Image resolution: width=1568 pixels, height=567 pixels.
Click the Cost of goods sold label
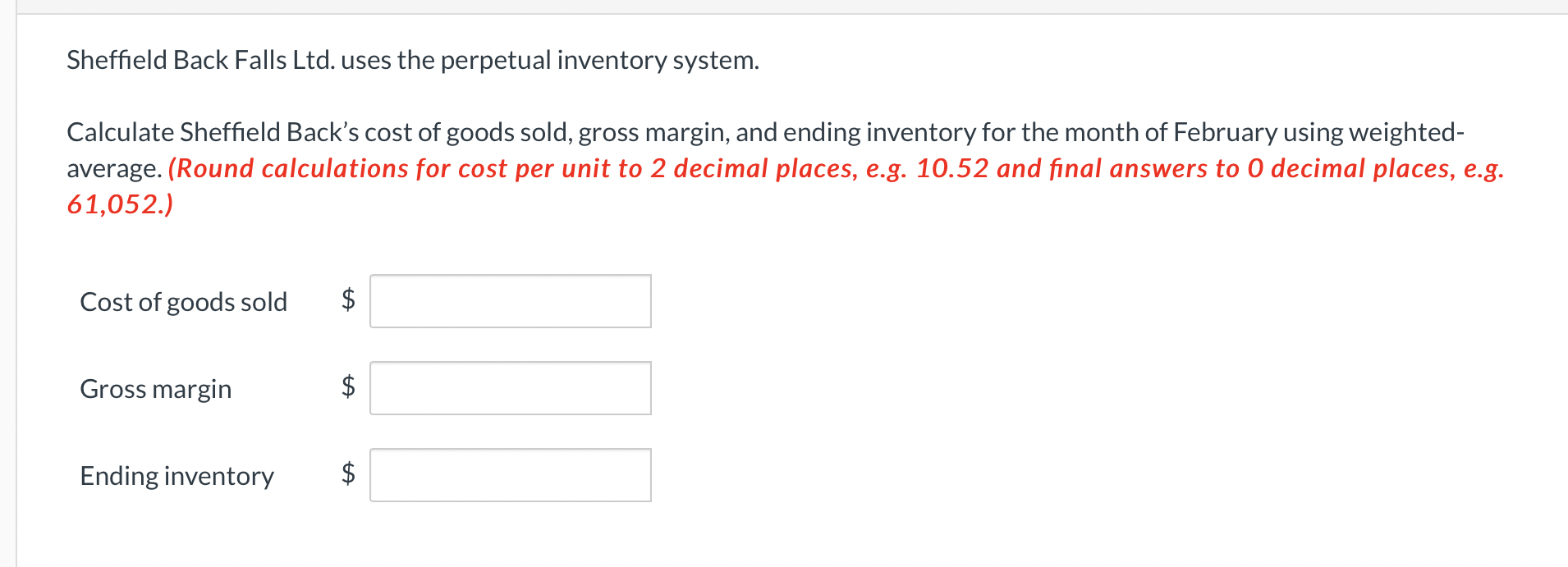click(x=183, y=302)
